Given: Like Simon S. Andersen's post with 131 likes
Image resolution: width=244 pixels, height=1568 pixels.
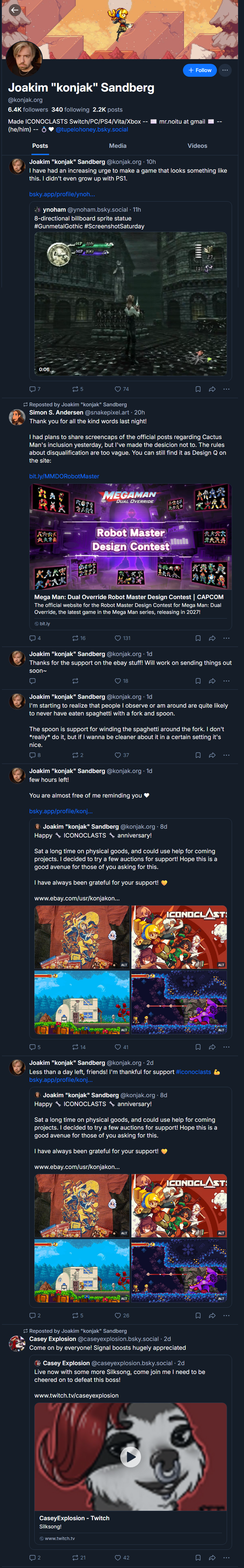Looking at the screenshot, I should coord(122,638).
